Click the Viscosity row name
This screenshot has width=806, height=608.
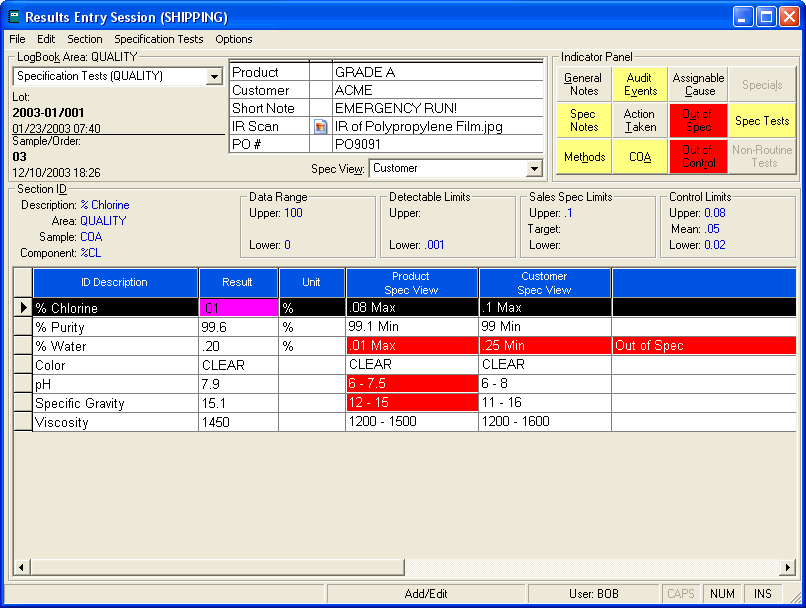coord(116,422)
